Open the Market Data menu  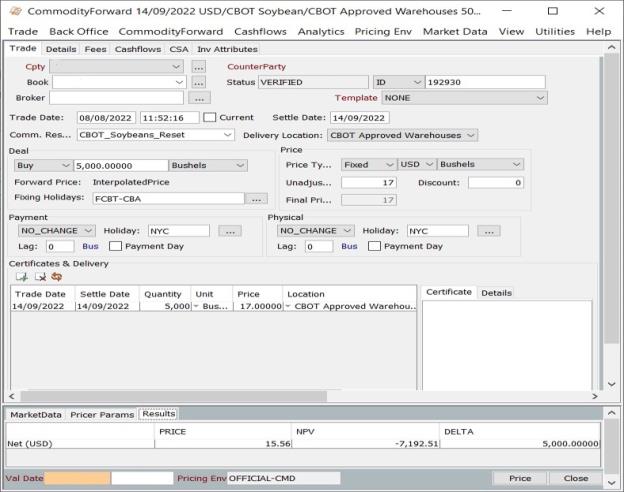455,31
